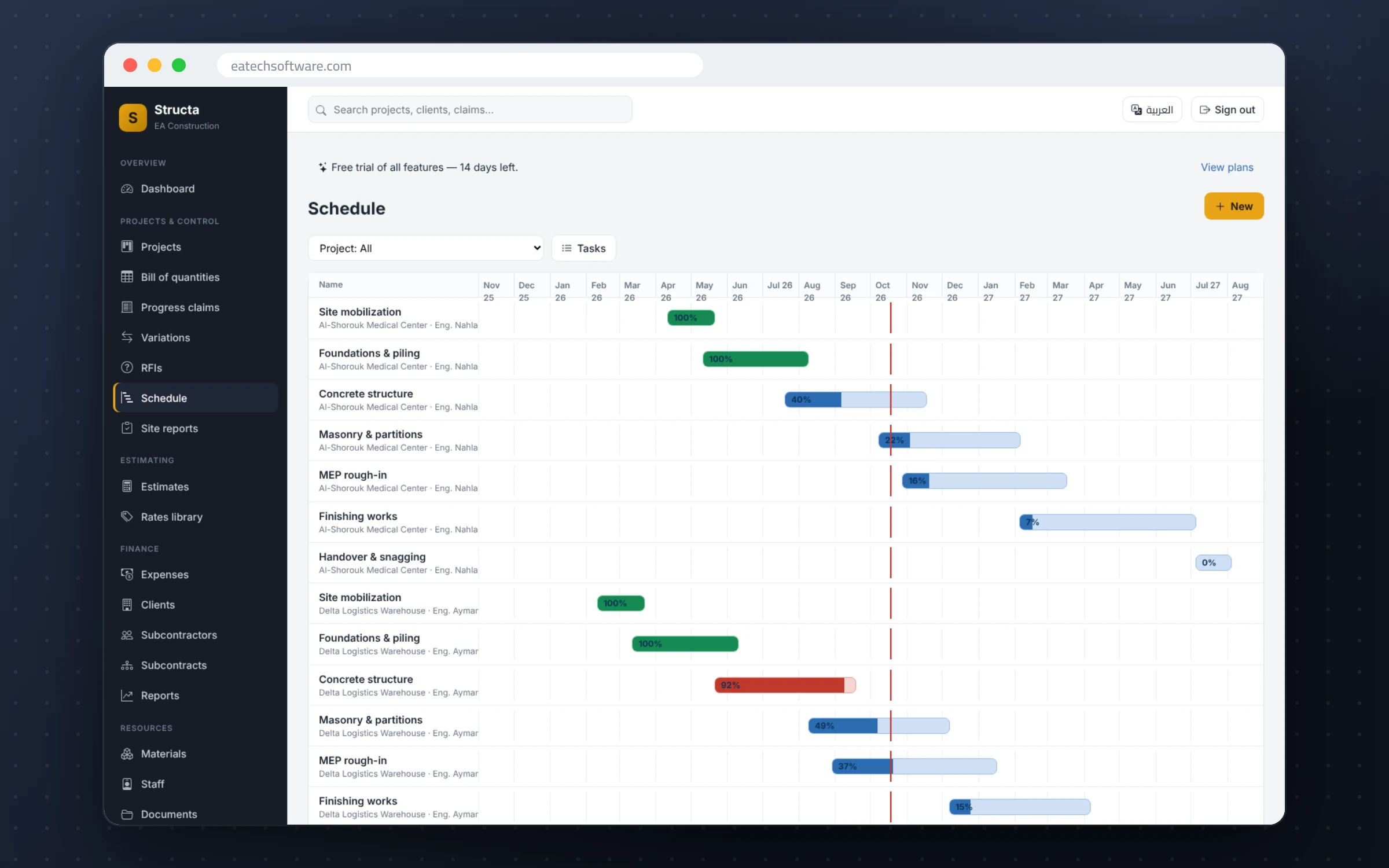This screenshot has width=1389, height=868.
Task: Select the Expenses icon
Action: (x=127, y=574)
